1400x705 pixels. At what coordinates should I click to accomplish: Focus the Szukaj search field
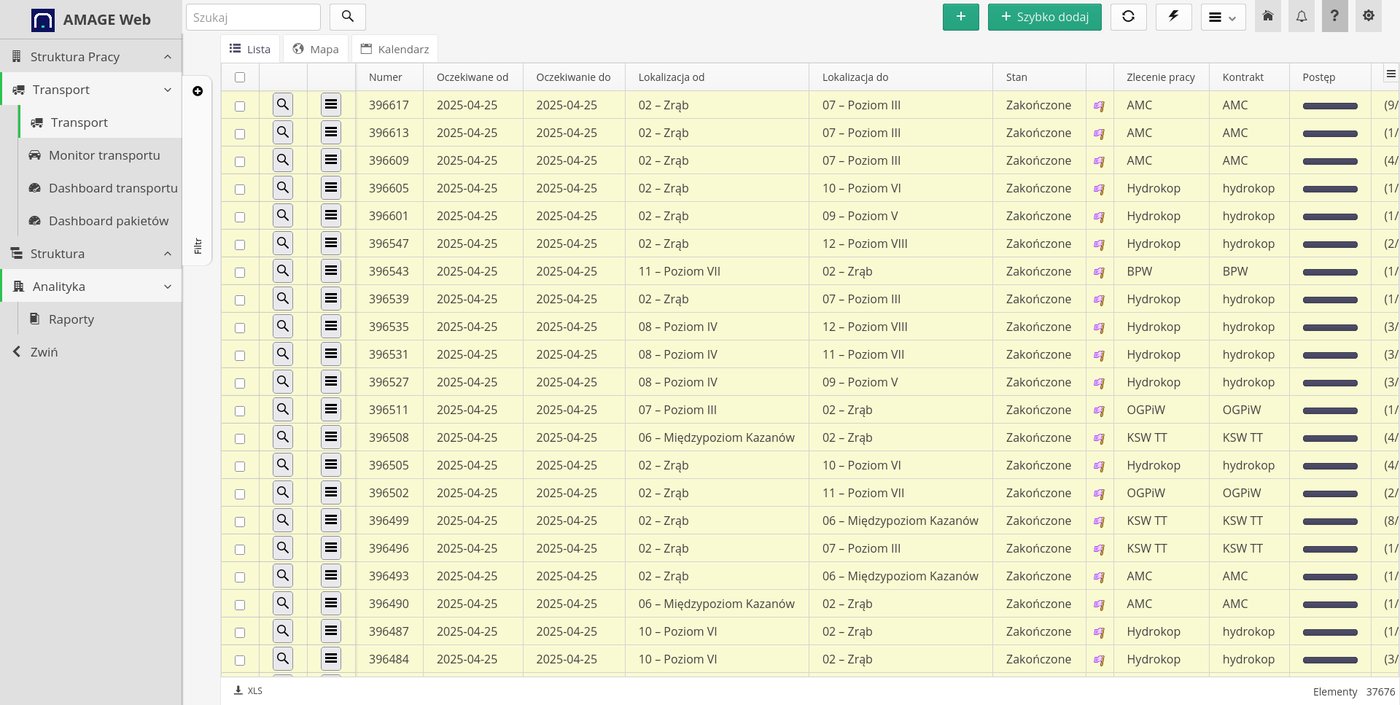point(253,17)
